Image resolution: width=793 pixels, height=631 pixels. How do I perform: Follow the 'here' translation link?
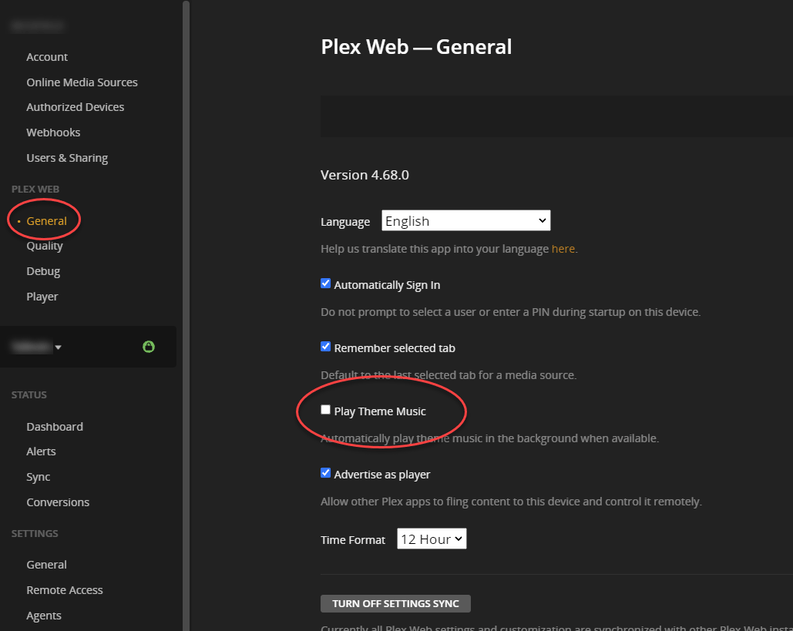pyautogui.click(x=563, y=249)
